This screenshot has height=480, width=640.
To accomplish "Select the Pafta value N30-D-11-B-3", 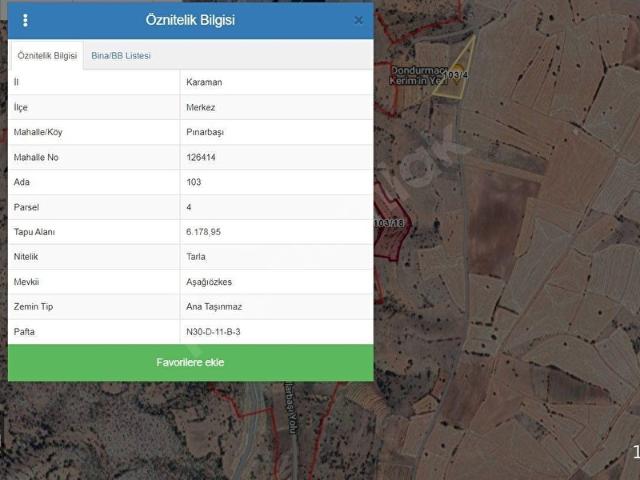I will (213, 332).
